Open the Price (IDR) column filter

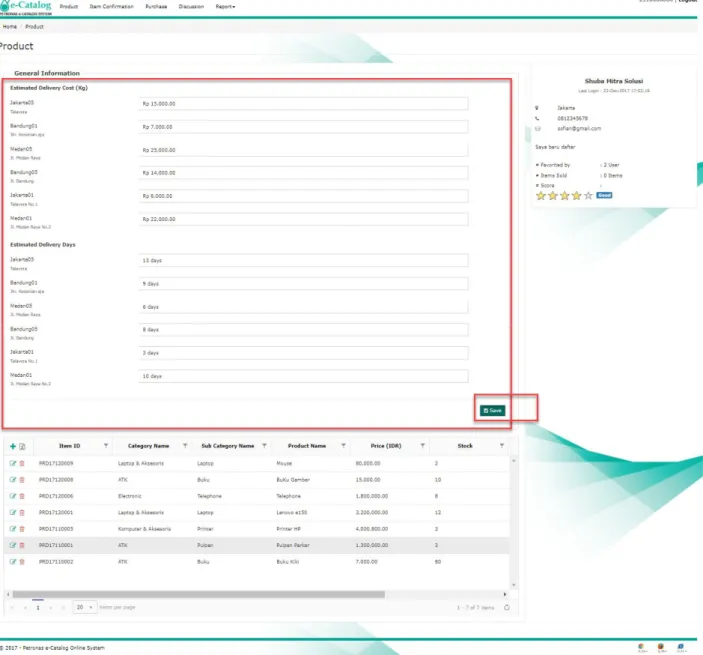pos(422,446)
